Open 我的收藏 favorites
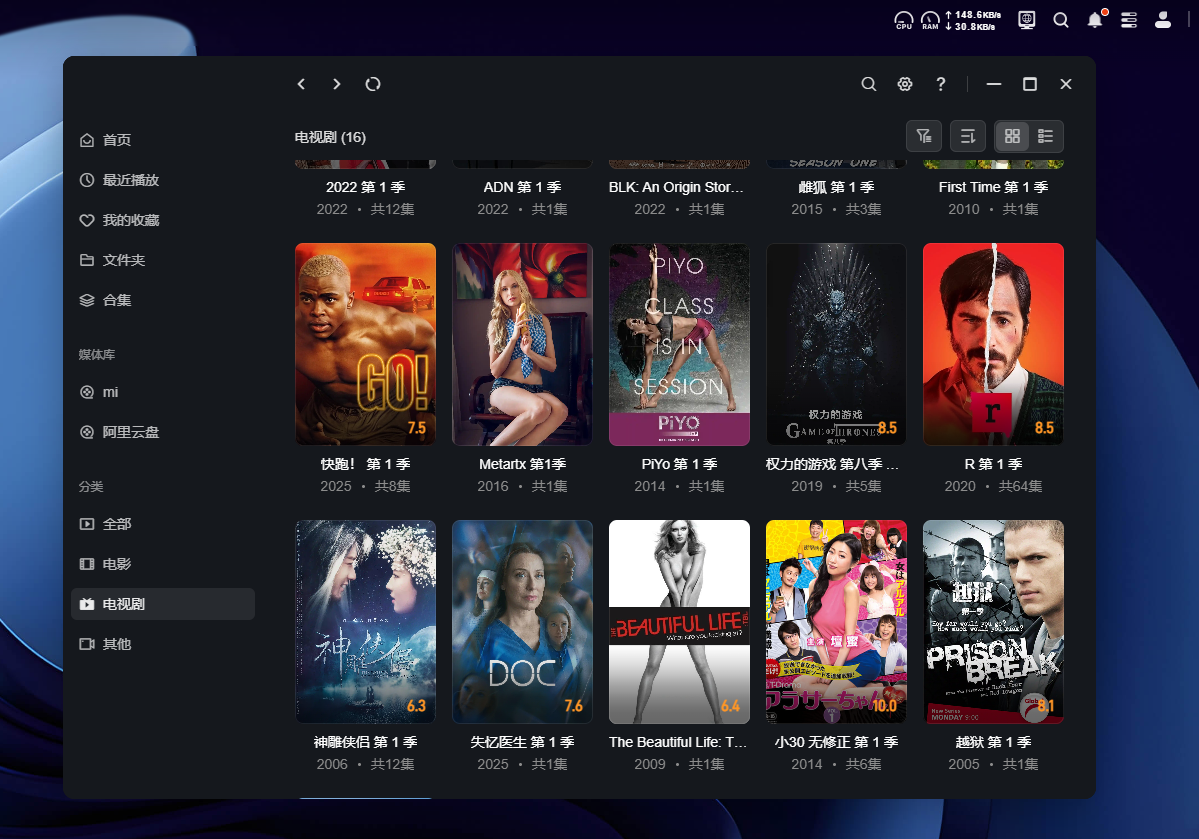Screen dimensions: 1199x839 [x=163, y=220]
